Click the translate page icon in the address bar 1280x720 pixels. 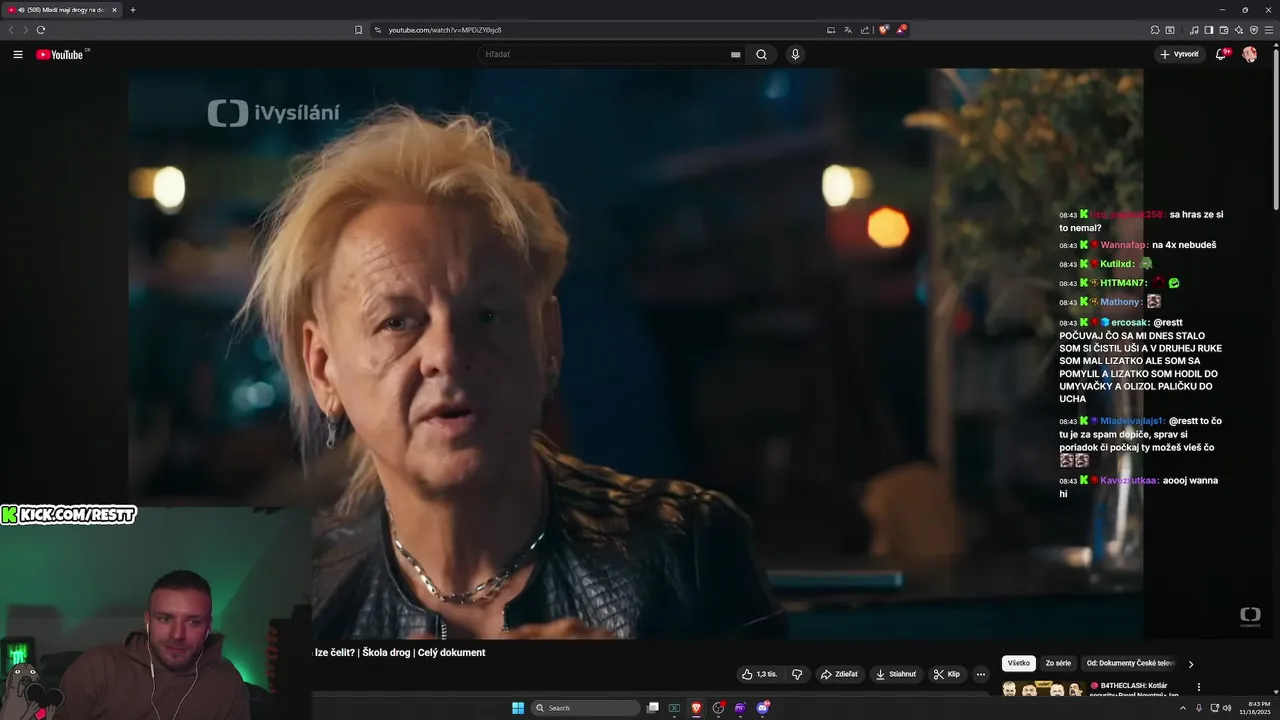(848, 30)
